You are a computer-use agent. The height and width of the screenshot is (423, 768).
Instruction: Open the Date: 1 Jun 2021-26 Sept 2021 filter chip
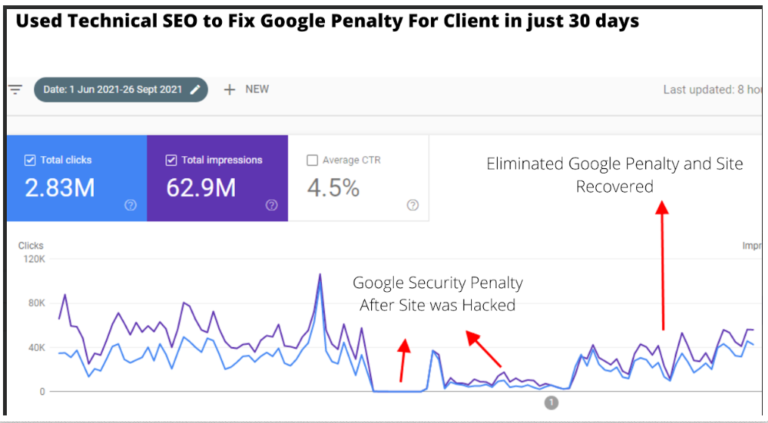click(x=112, y=89)
